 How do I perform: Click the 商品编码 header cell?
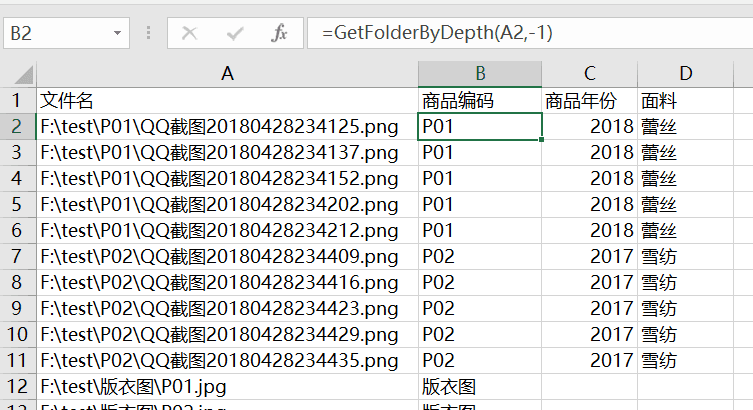click(480, 100)
